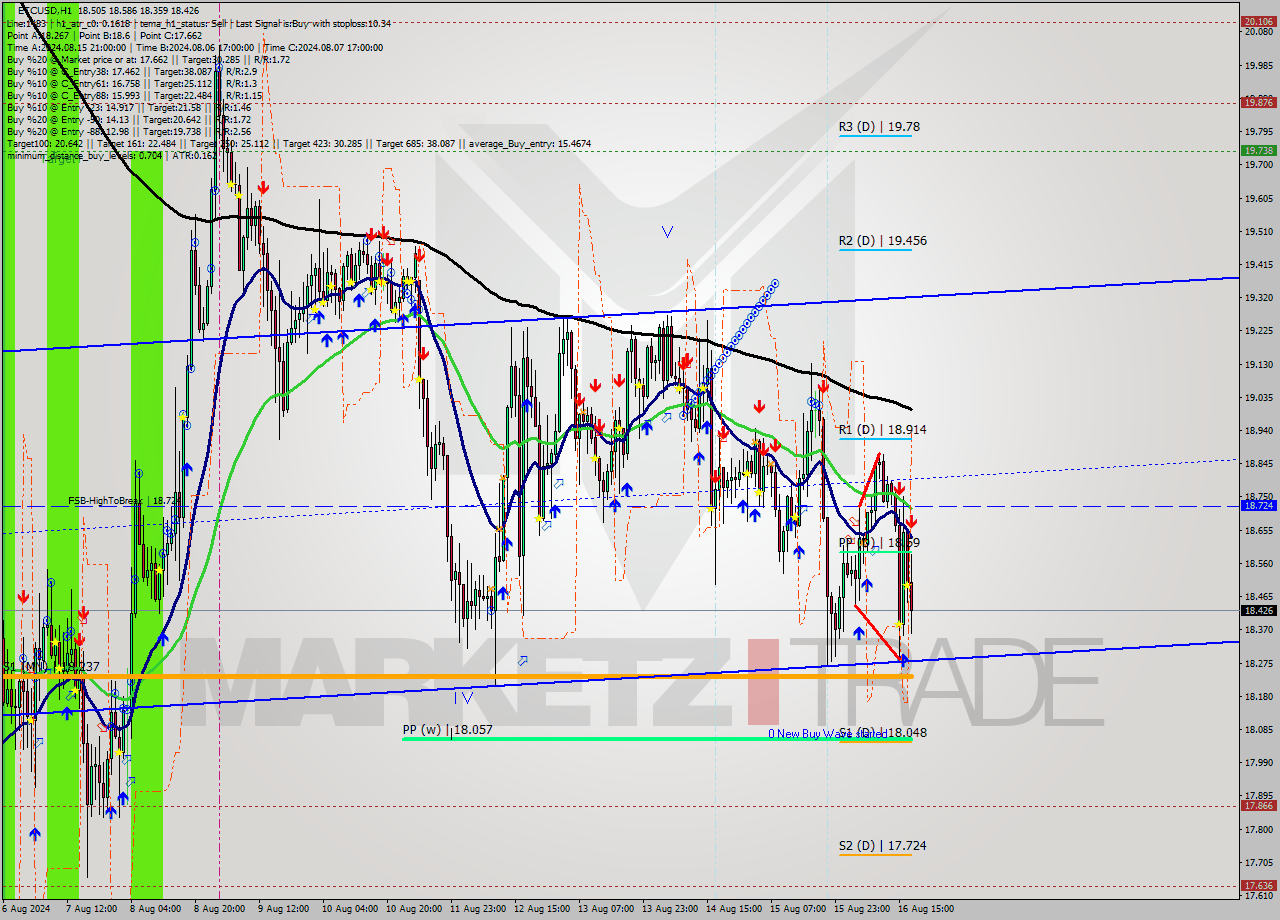Click the '6 Aug 2024' date on time axis

coord(25,909)
